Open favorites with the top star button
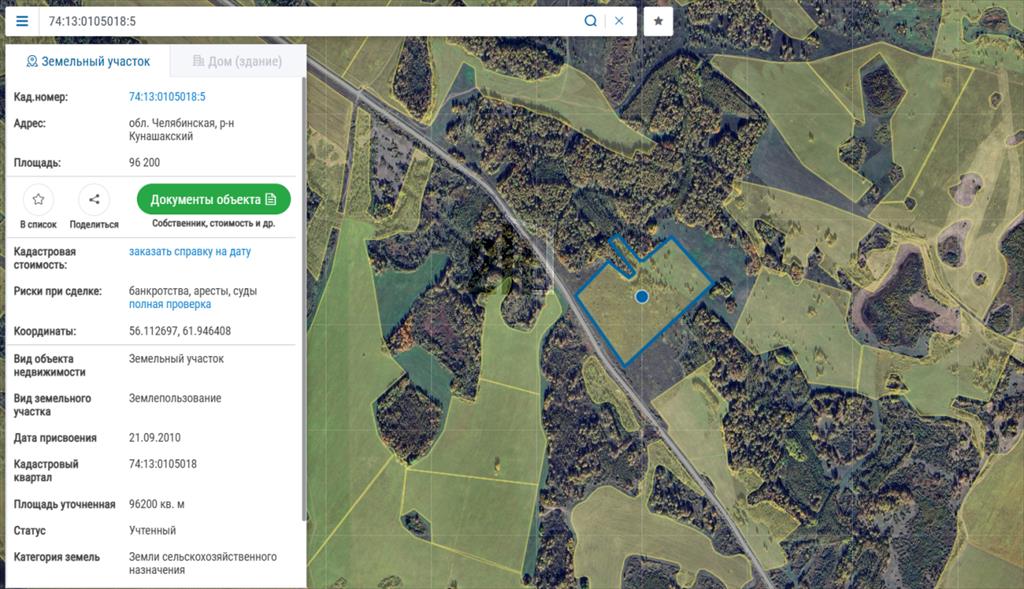Viewport: 1024px width, 589px height. point(658,21)
